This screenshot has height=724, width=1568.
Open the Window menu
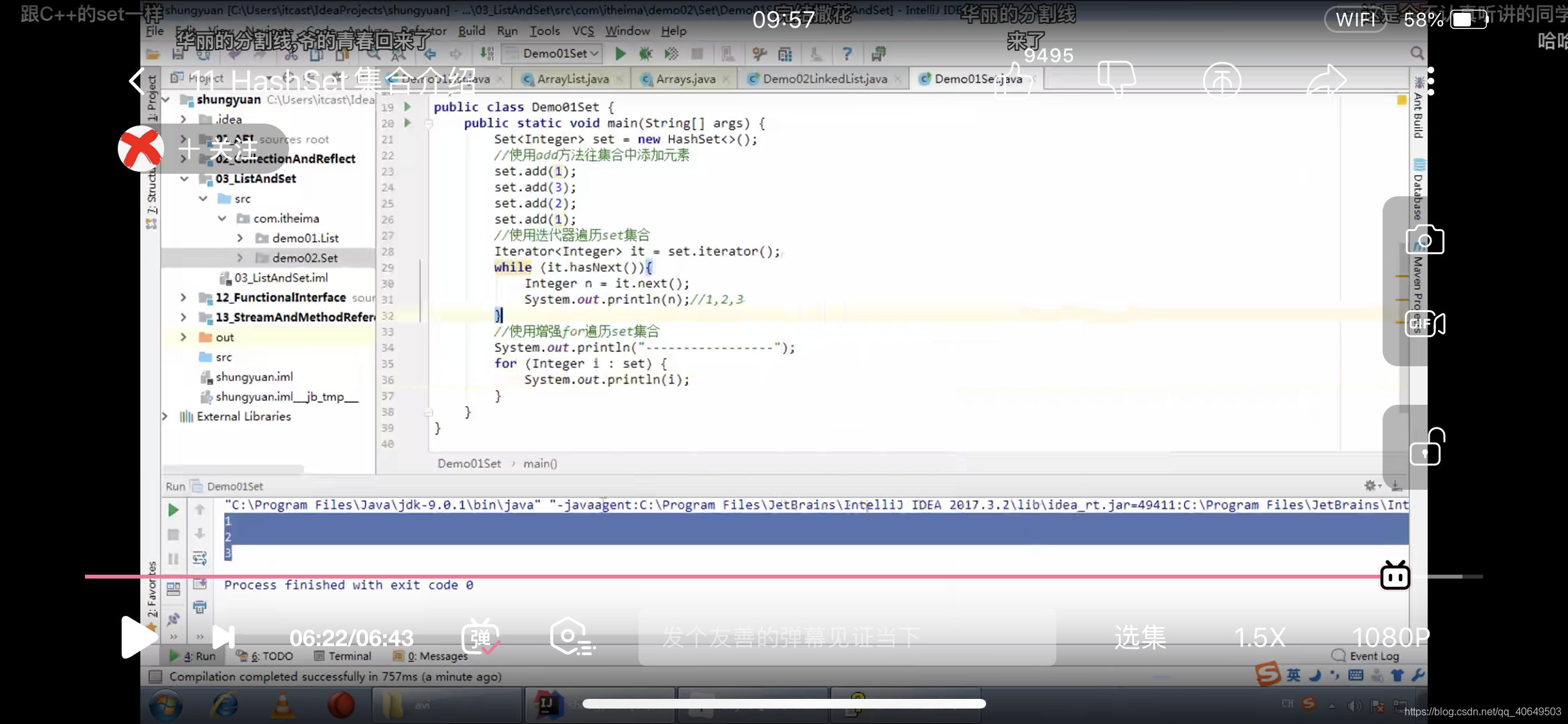click(627, 31)
